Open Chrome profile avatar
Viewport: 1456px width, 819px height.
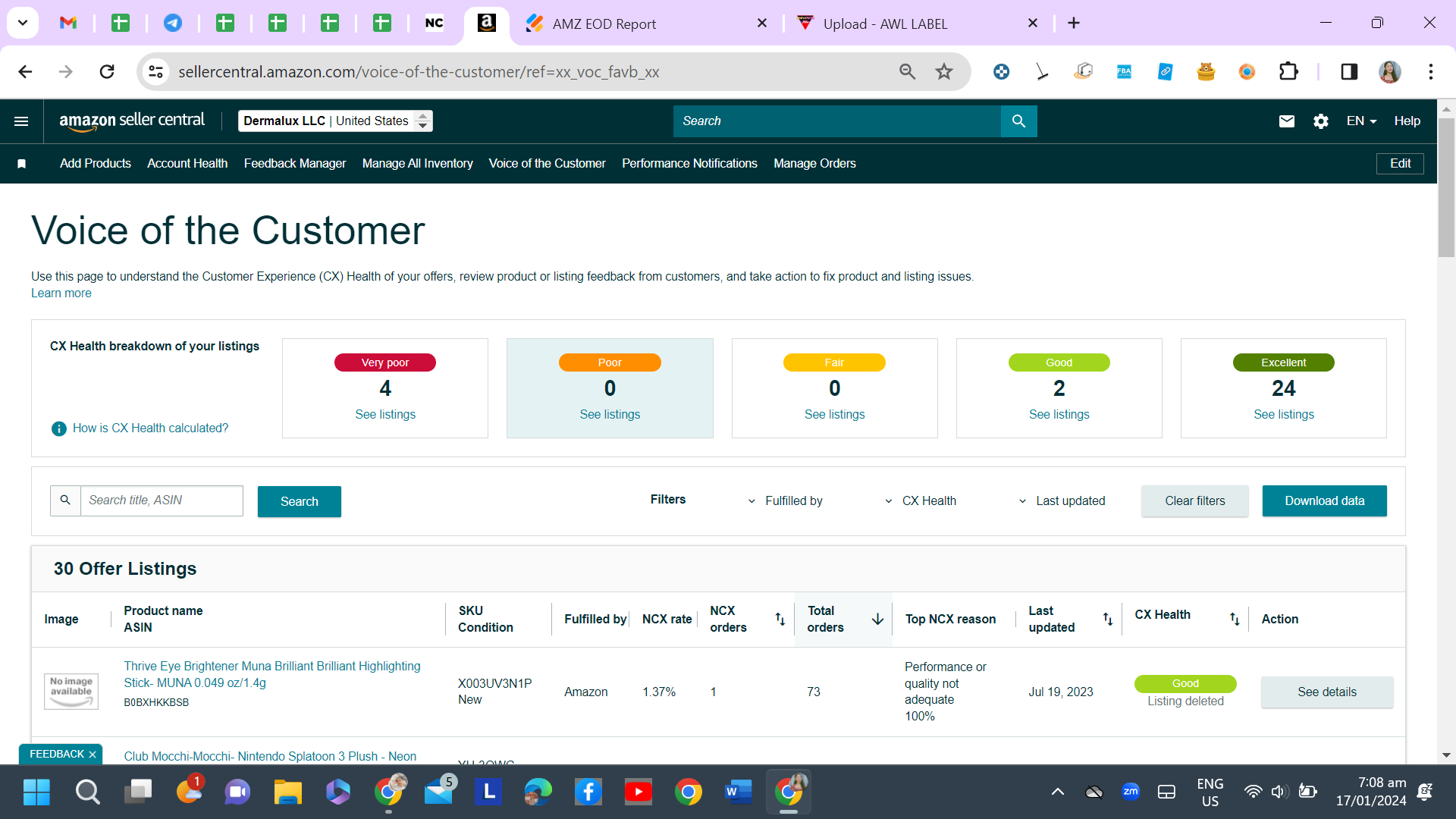[x=1390, y=72]
